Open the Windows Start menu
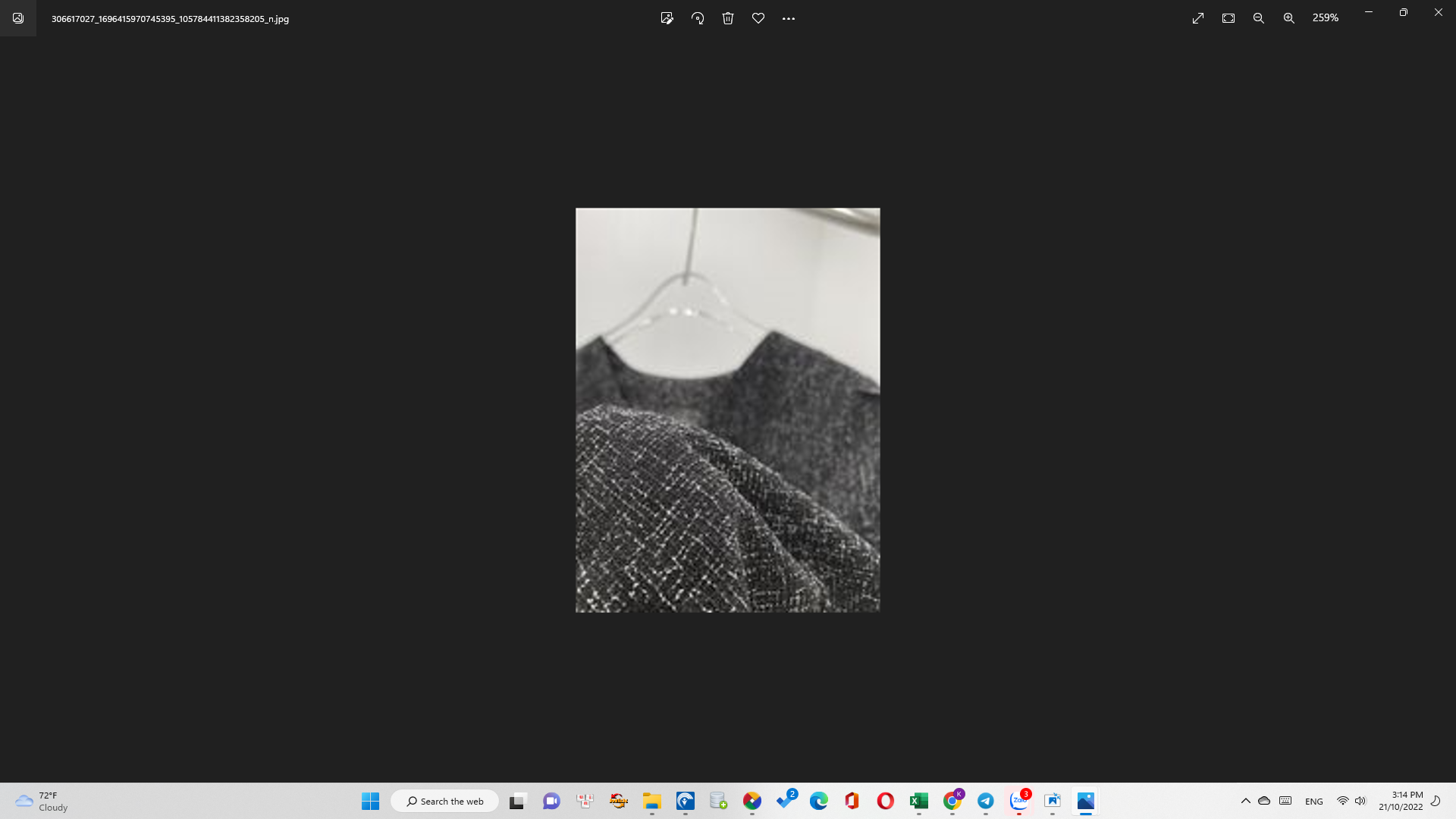Image resolution: width=1456 pixels, height=819 pixels. 370,801
